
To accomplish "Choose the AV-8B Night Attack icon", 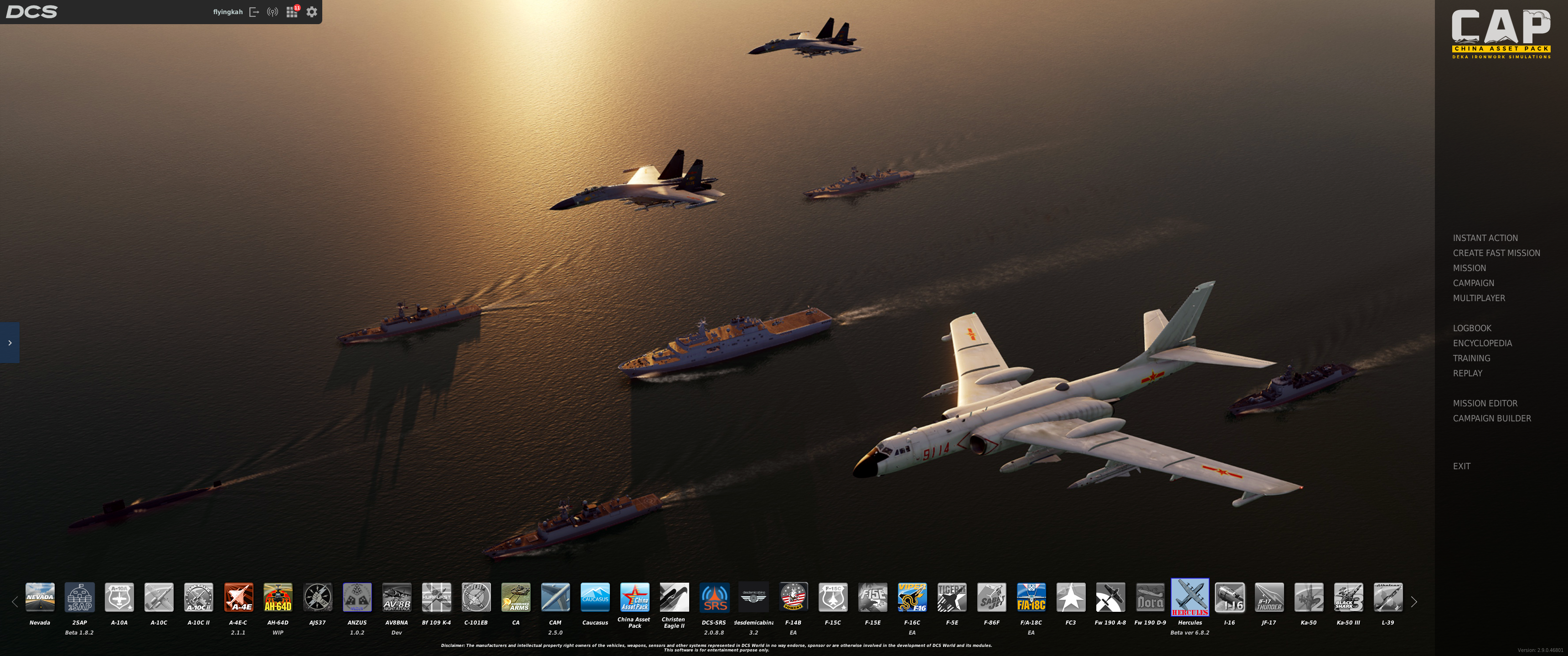I will coord(397,597).
